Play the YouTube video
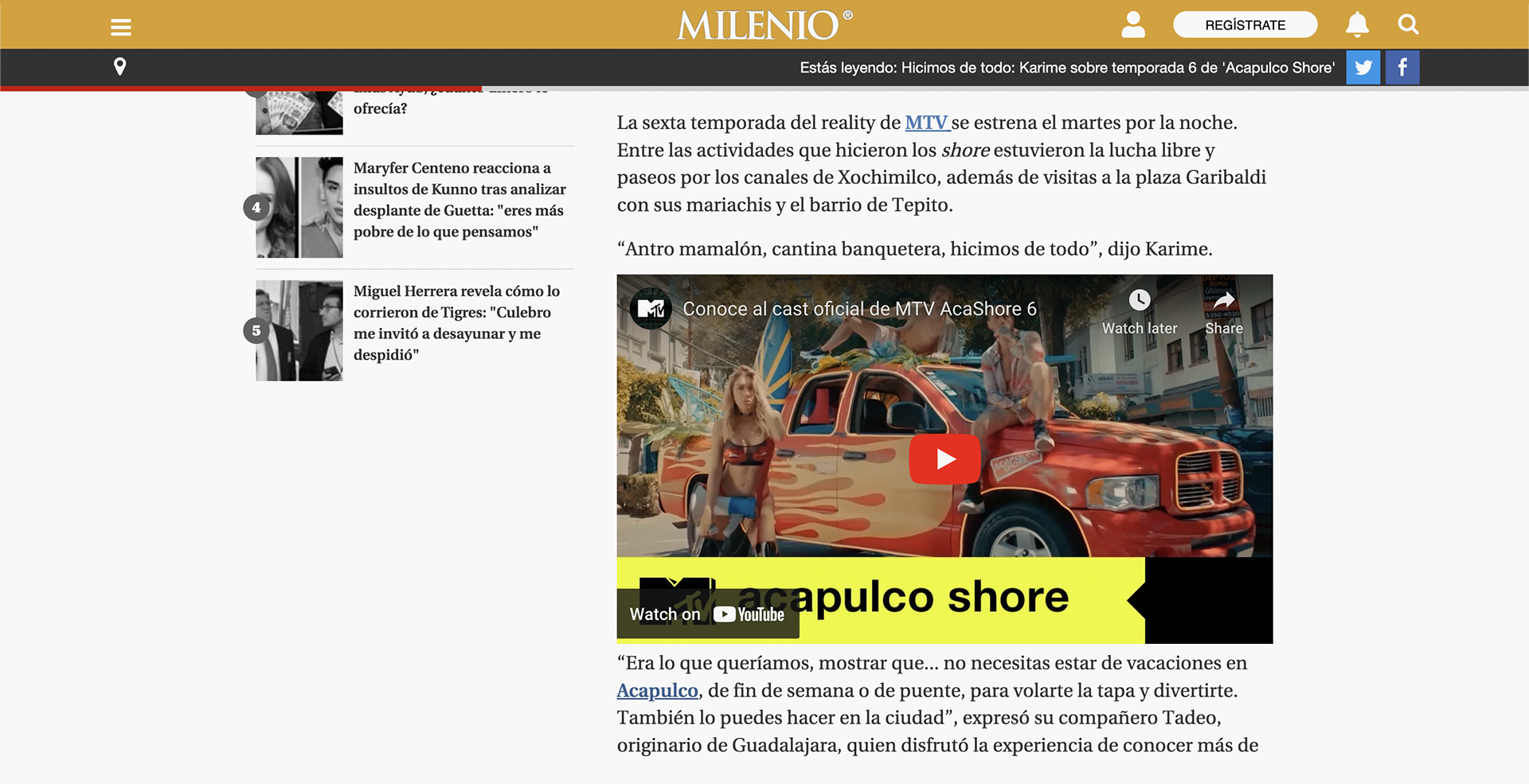 point(944,459)
